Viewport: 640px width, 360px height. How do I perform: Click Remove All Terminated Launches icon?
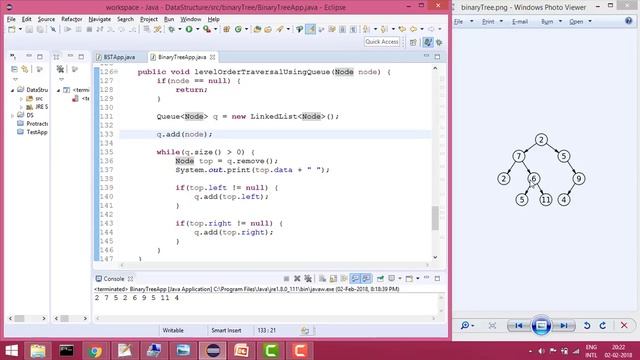coord(308,279)
